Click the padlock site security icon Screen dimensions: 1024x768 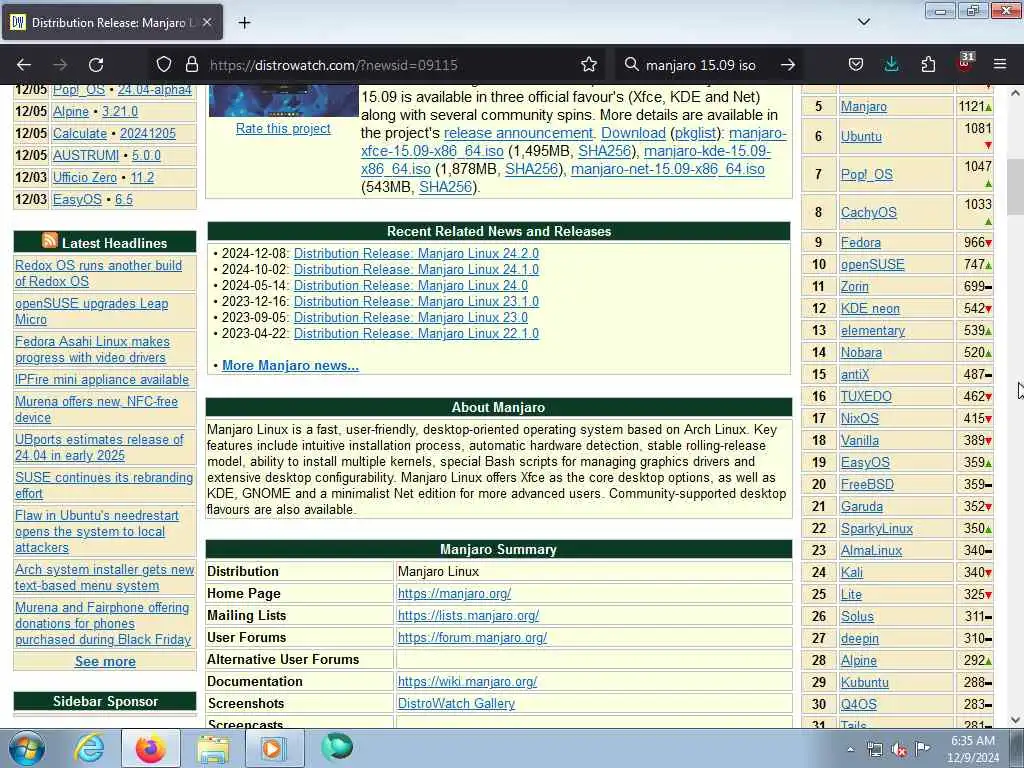[x=191, y=65]
